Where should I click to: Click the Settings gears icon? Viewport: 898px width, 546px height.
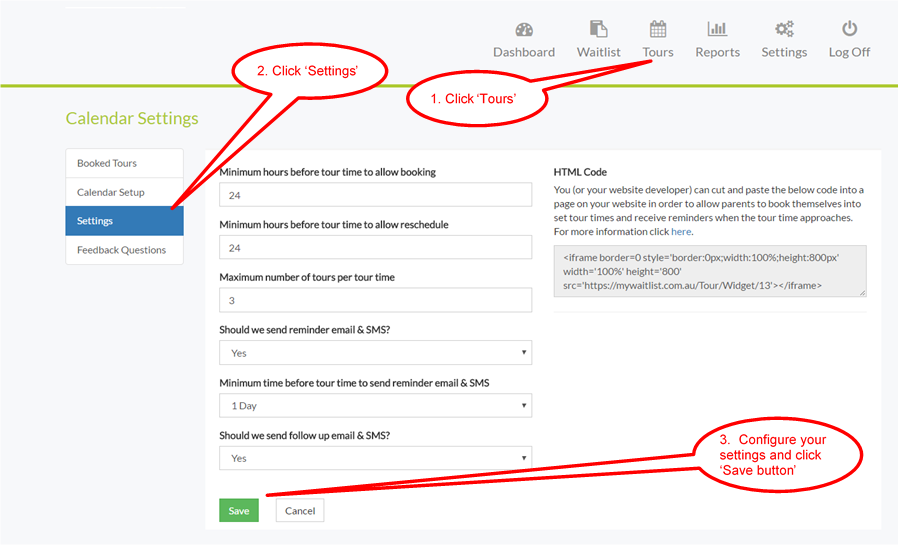click(x=784, y=29)
